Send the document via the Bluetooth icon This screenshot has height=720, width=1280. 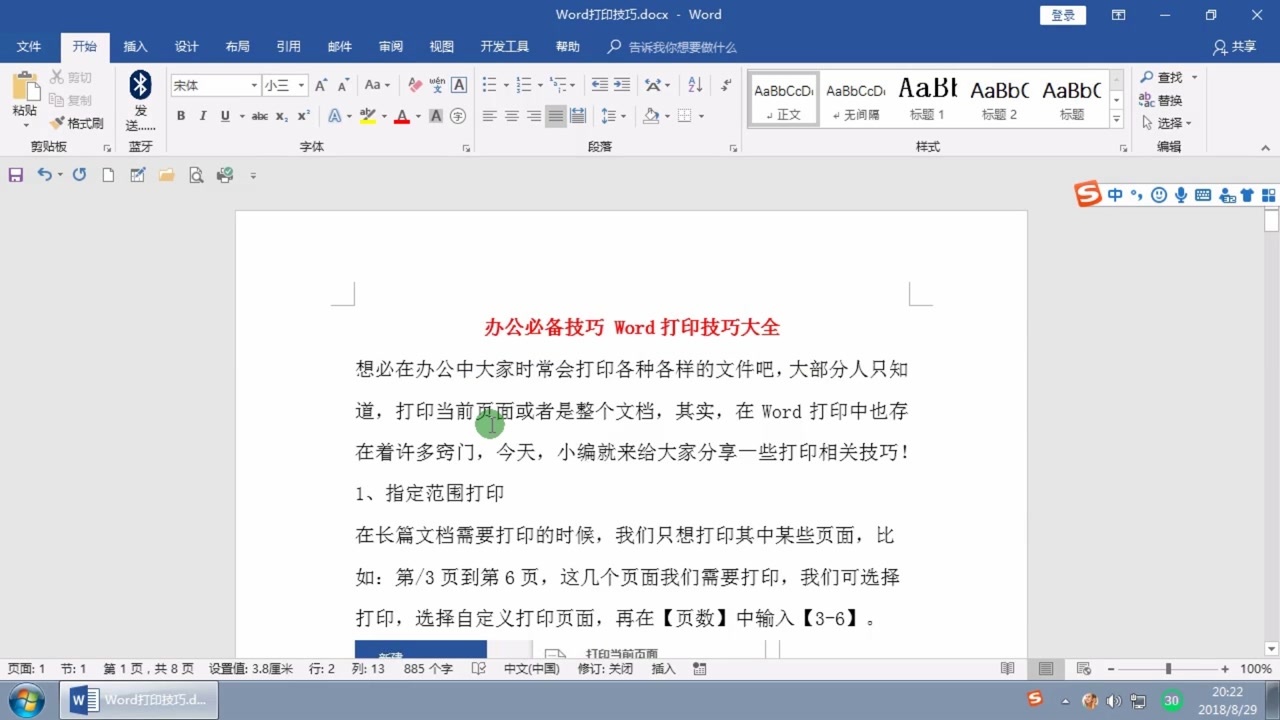pyautogui.click(x=140, y=85)
